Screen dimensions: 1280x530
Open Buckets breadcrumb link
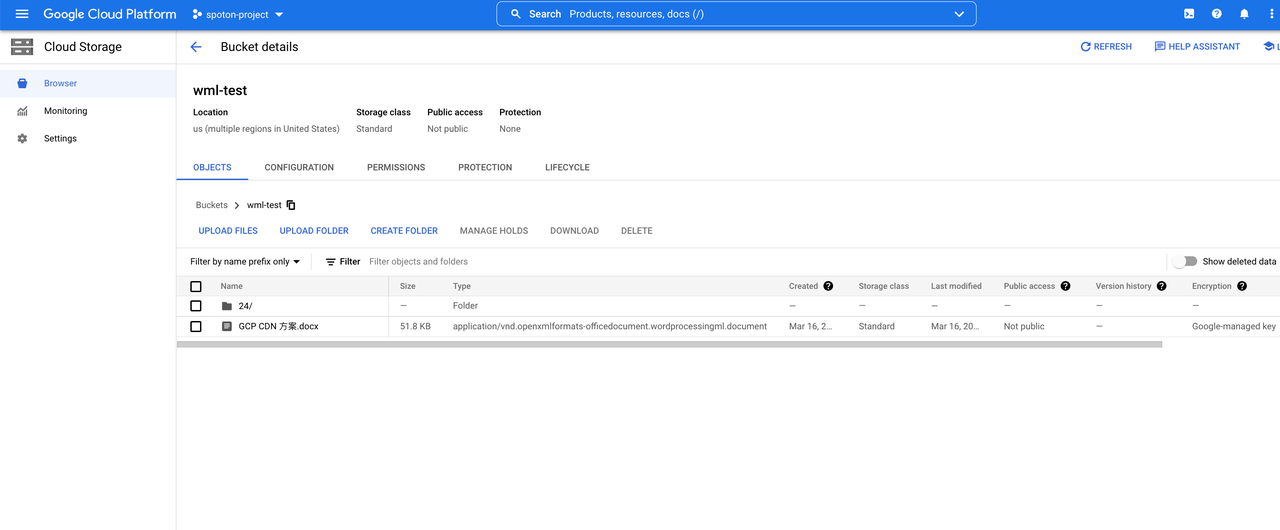pyautogui.click(x=212, y=205)
